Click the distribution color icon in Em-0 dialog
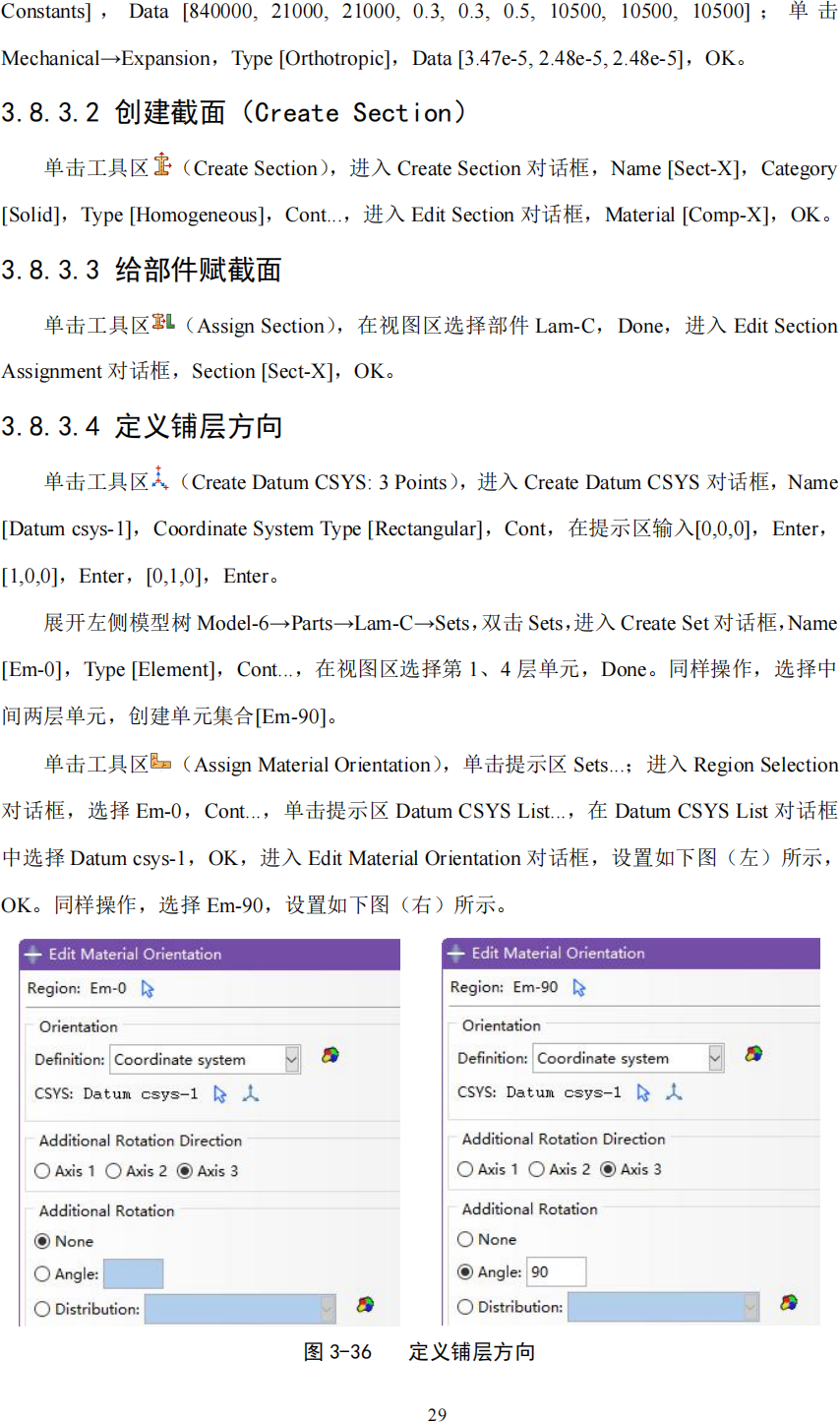 click(365, 1305)
